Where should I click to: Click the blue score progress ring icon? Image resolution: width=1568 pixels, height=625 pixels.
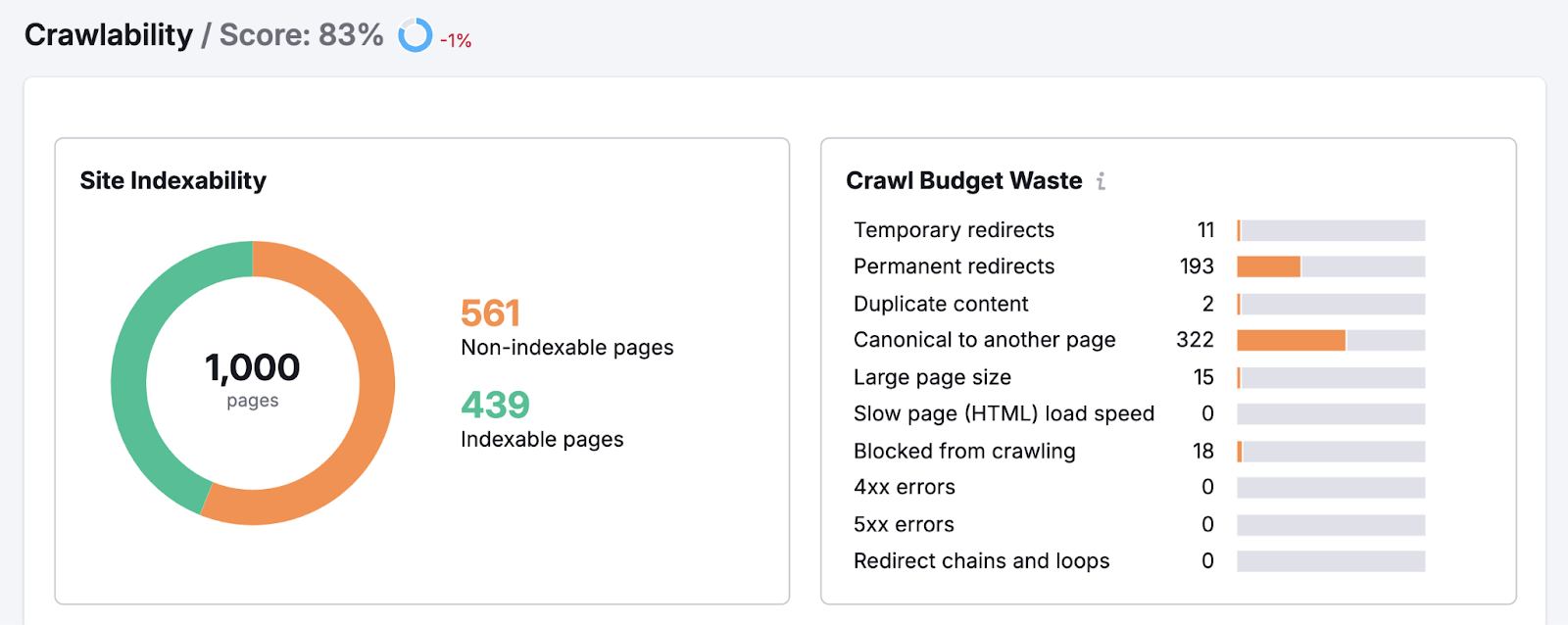click(415, 35)
